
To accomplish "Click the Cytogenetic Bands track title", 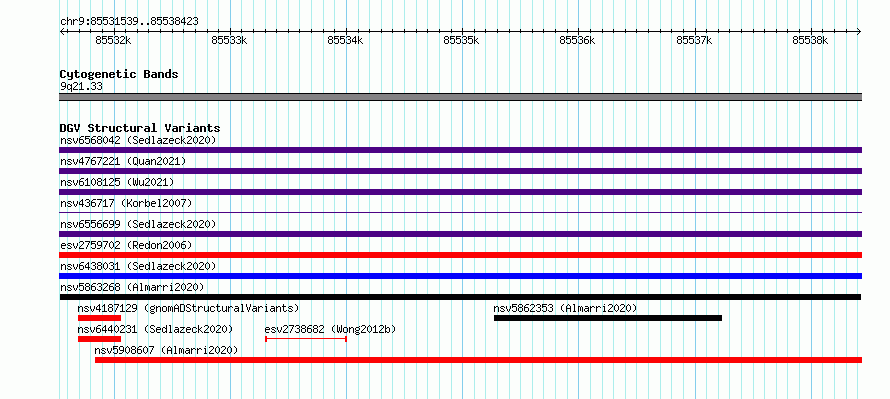I will pos(119,74).
